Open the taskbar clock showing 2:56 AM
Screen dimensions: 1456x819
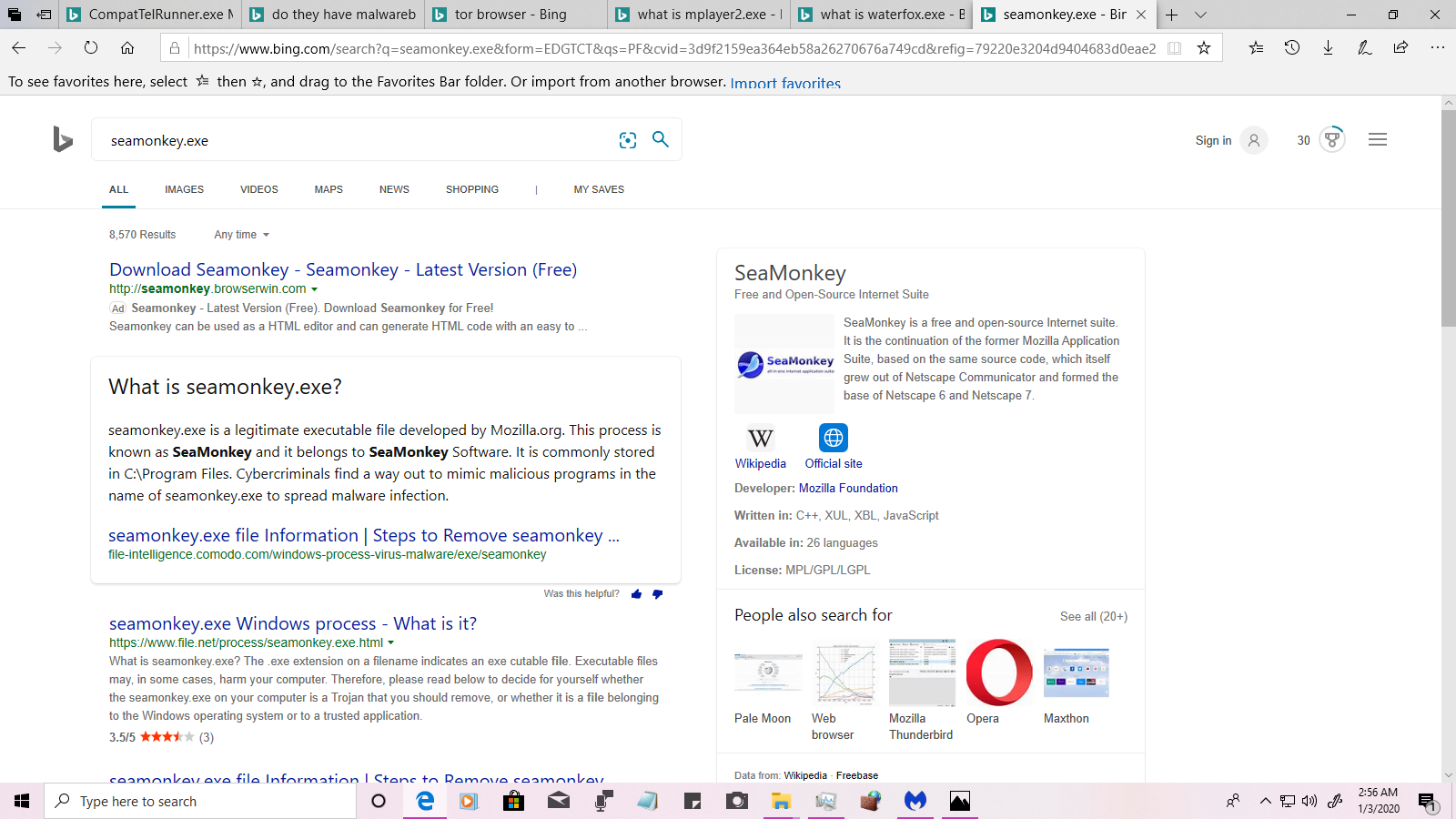[x=1379, y=801]
